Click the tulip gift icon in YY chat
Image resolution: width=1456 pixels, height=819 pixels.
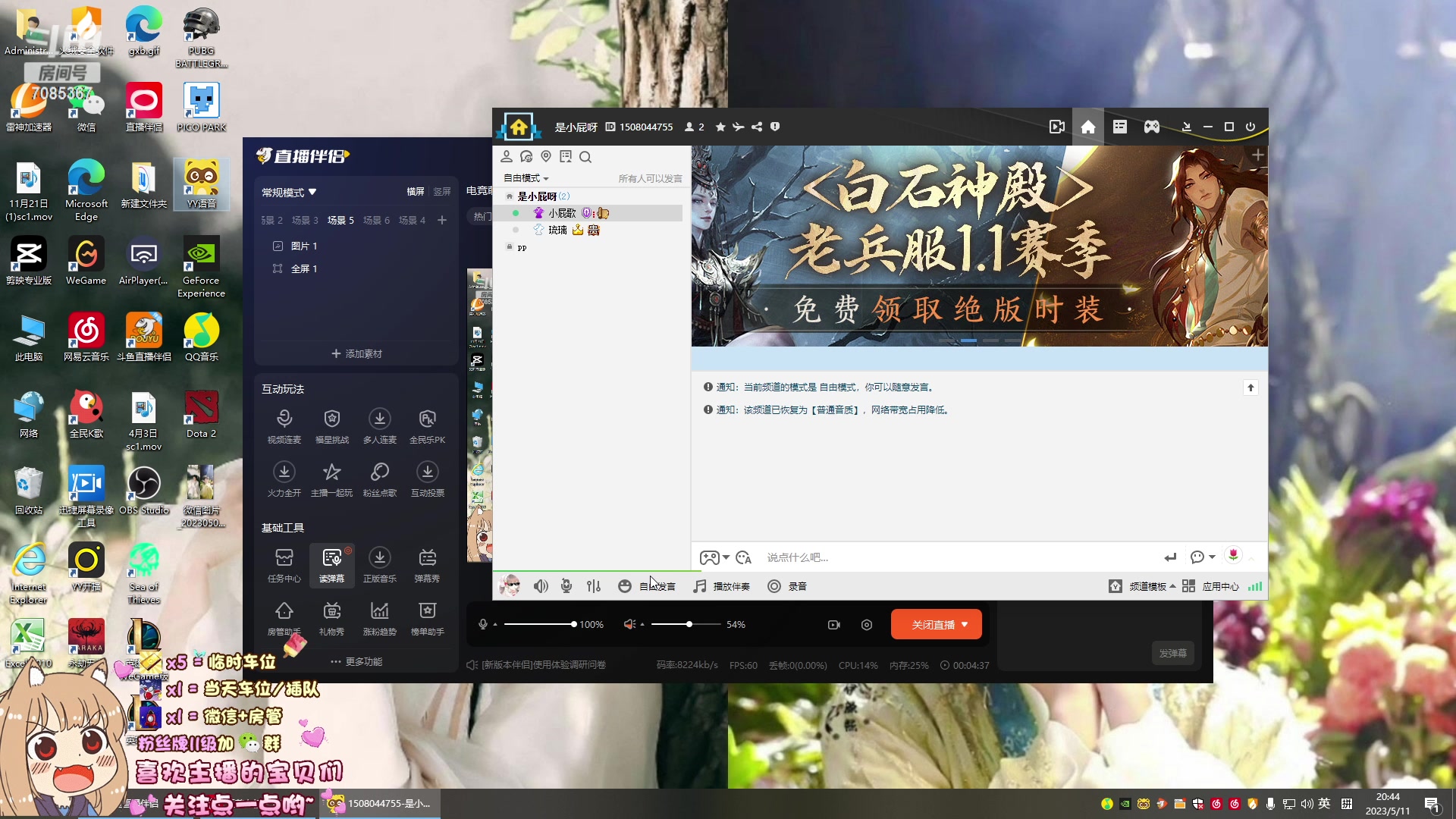click(1233, 556)
